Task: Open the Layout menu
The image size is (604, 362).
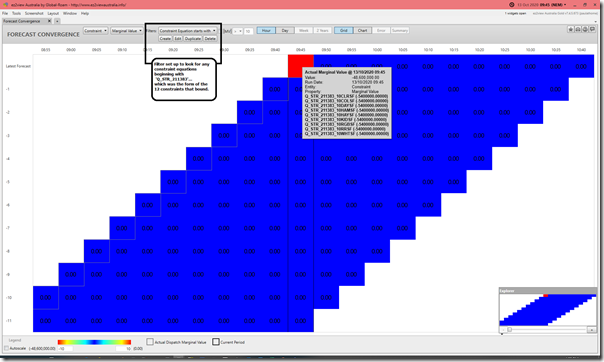Action: click(53, 13)
